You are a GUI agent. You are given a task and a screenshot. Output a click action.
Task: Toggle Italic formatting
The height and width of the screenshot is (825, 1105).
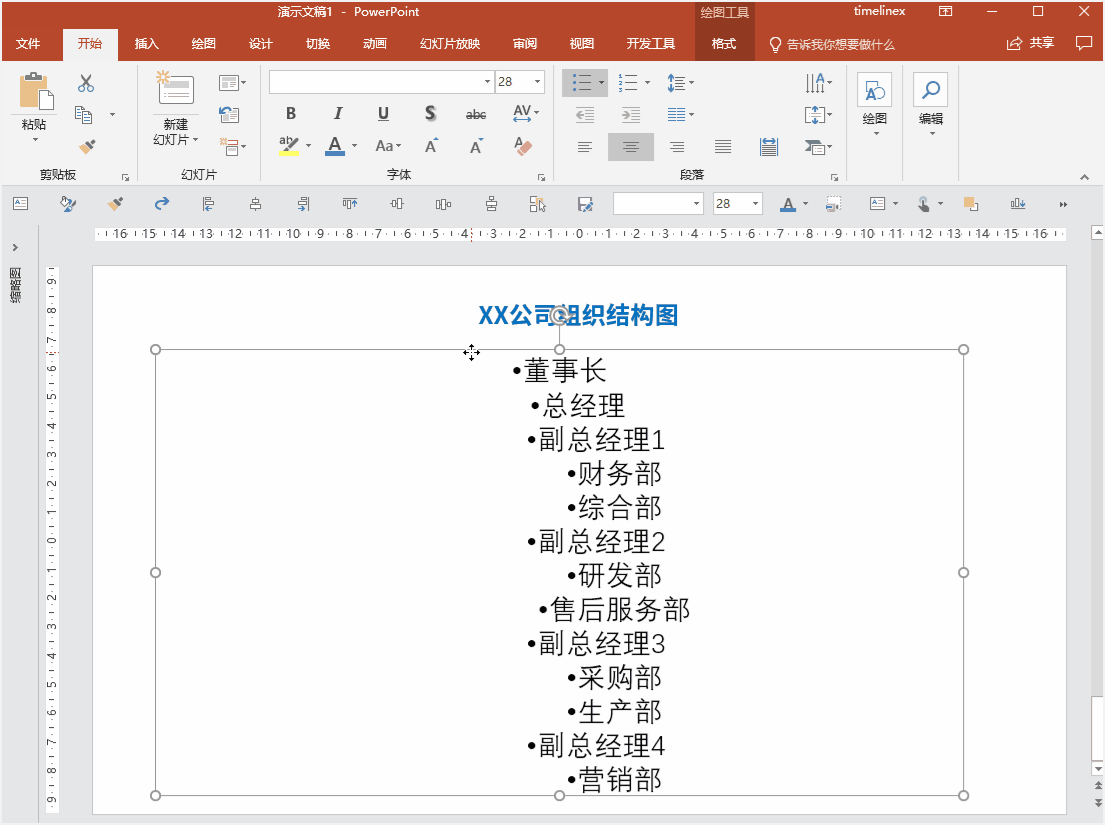[337, 114]
